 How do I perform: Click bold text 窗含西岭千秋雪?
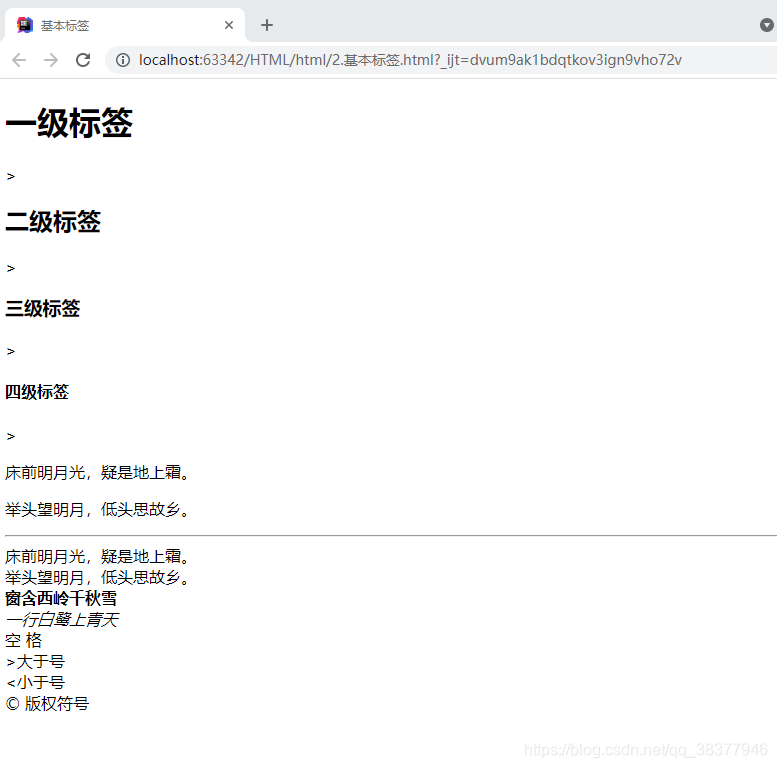coord(61,599)
